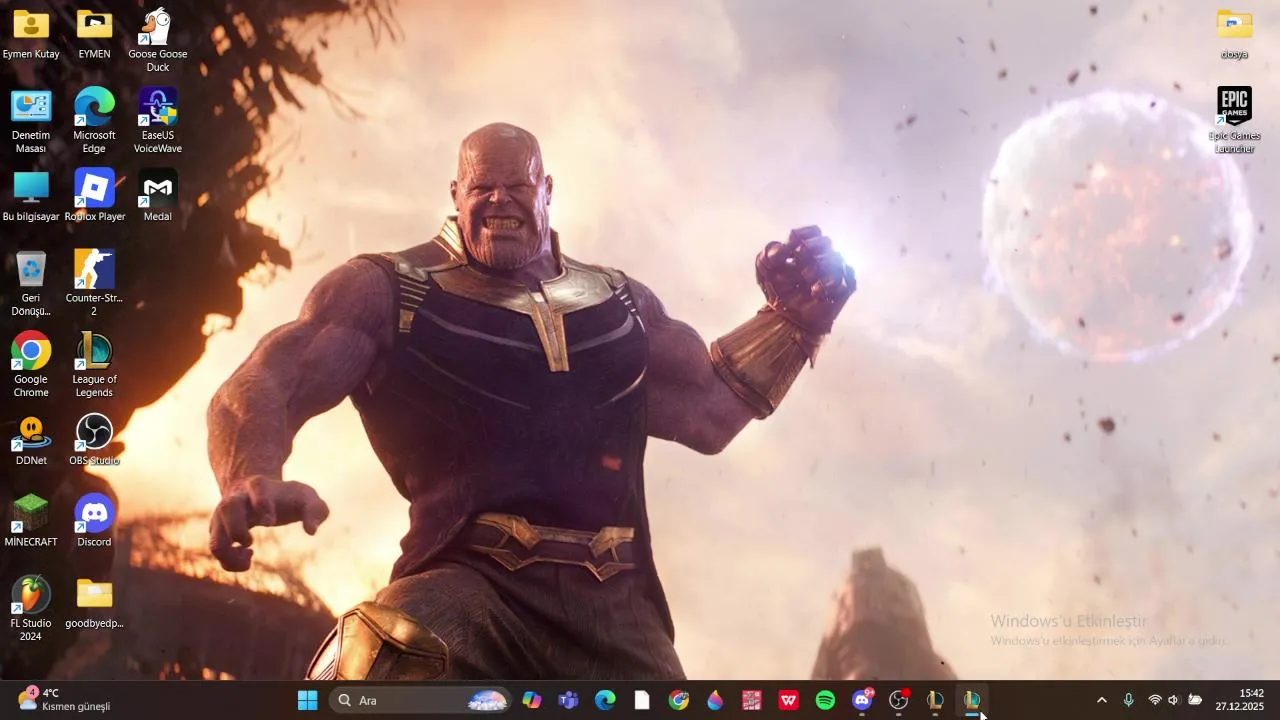1280x720 pixels.
Task: Open the goodbyedp... desktop folder
Action: pos(94,603)
